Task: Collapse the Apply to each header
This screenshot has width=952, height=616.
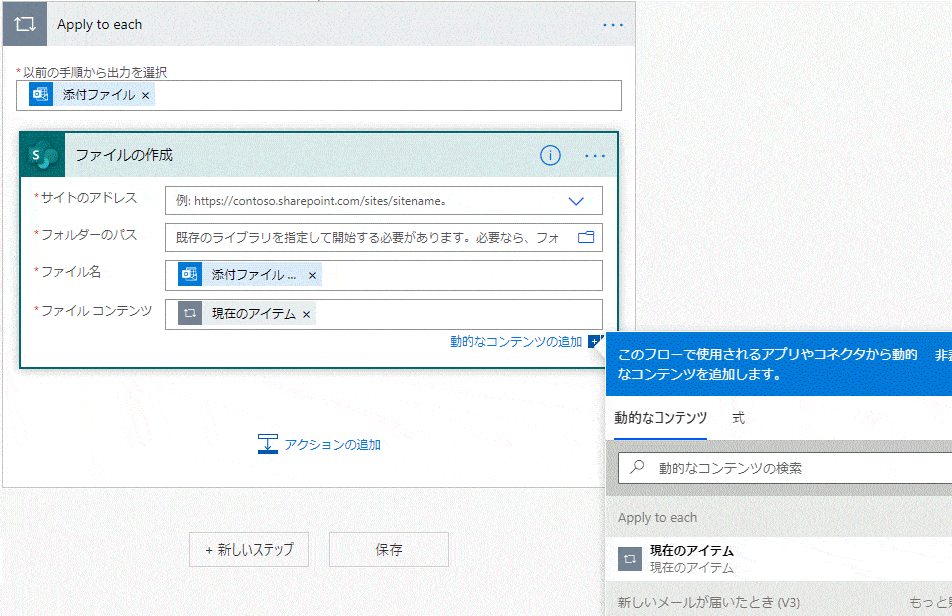Action: click(x=300, y=24)
